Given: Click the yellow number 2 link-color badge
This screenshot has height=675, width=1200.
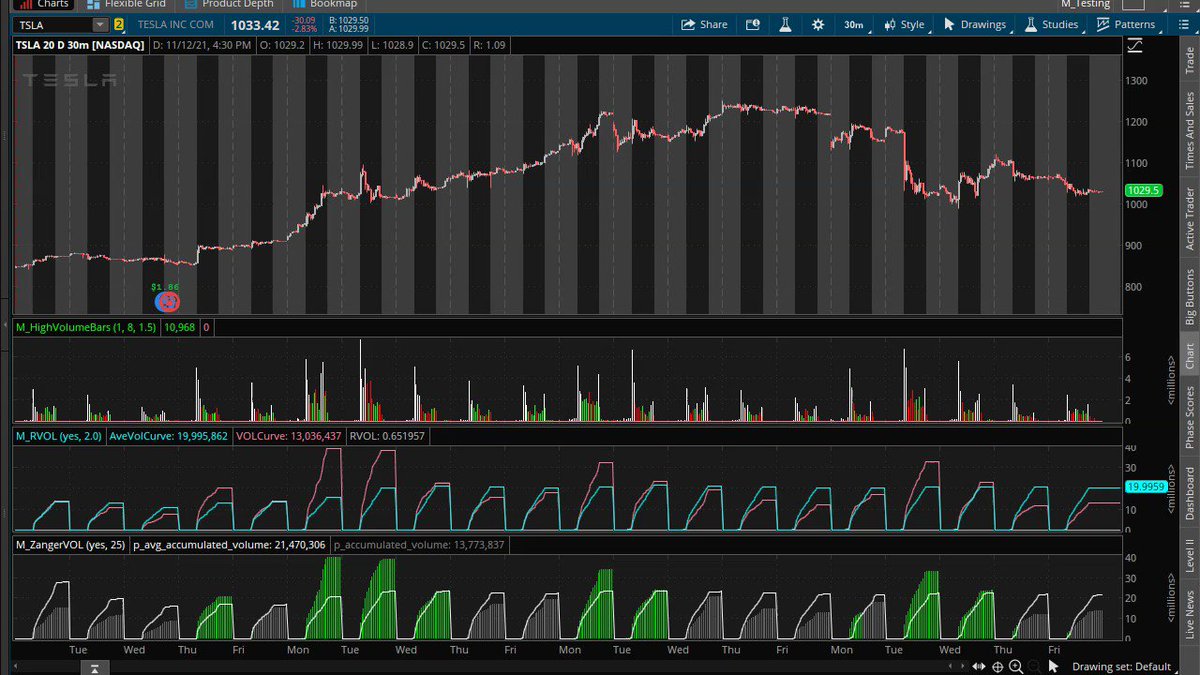Looking at the screenshot, I should coord(119,24).
